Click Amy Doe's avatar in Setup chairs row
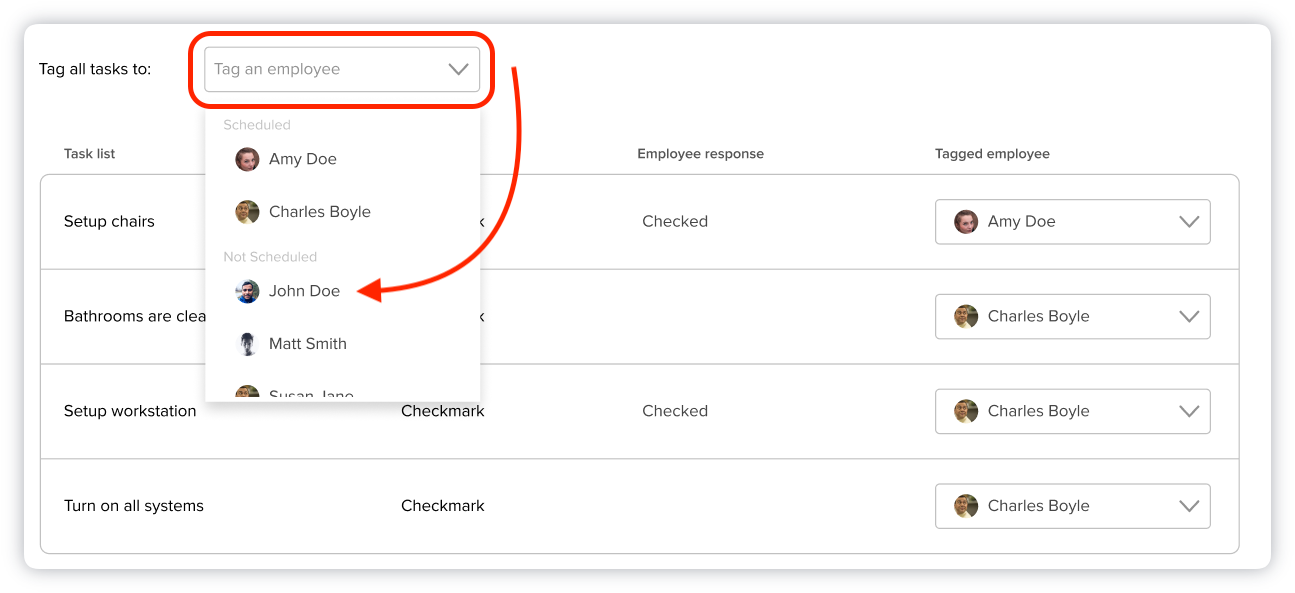The width and height of the screenshot is (1295, 593). coord(965,222)
